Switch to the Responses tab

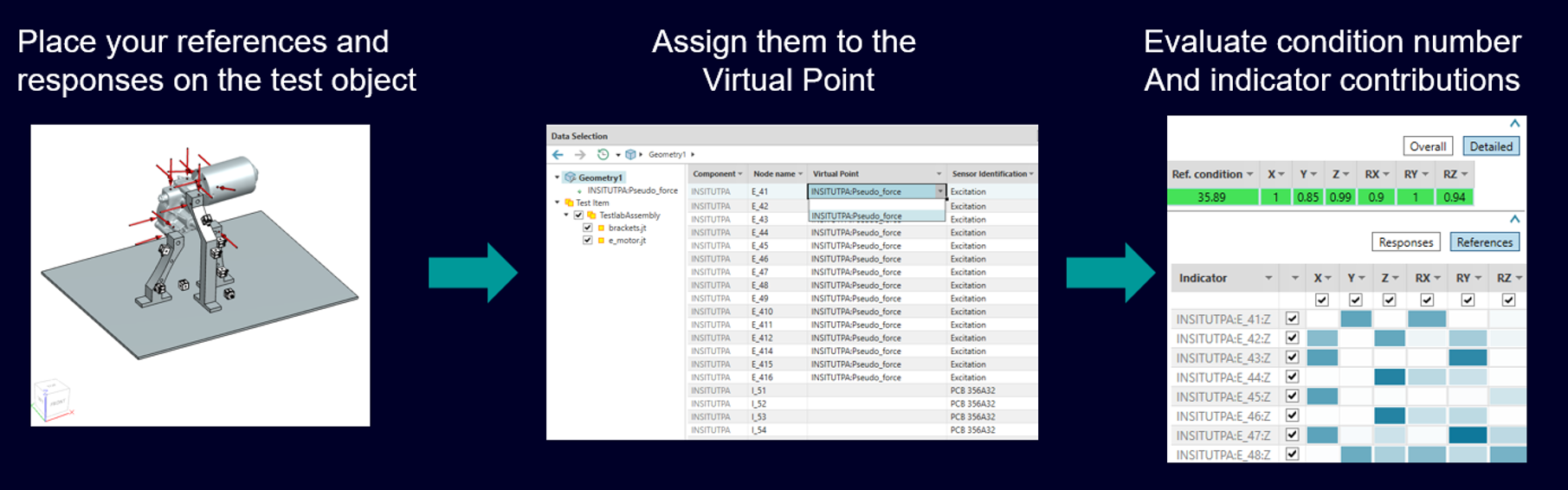pos(1405,242)
